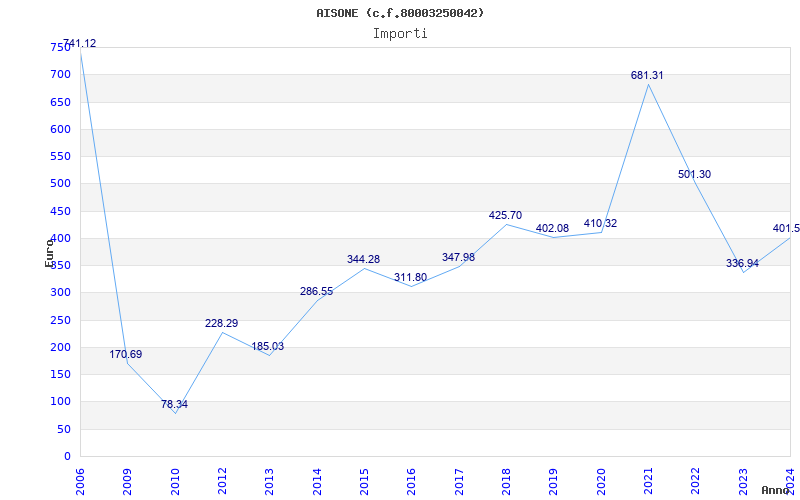The height and width of the screenshot is (500, 800).
Task: Click the 2015 x-axis year label
Action: click(364, 481)
